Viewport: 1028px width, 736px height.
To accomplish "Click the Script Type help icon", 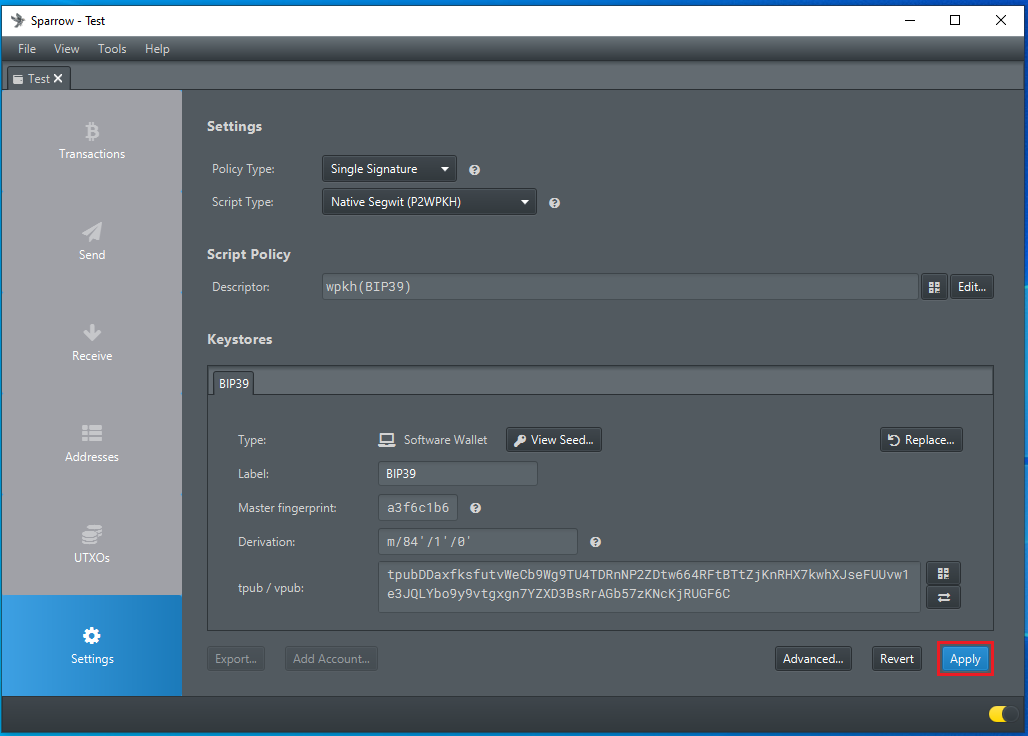I will point(555,203).
